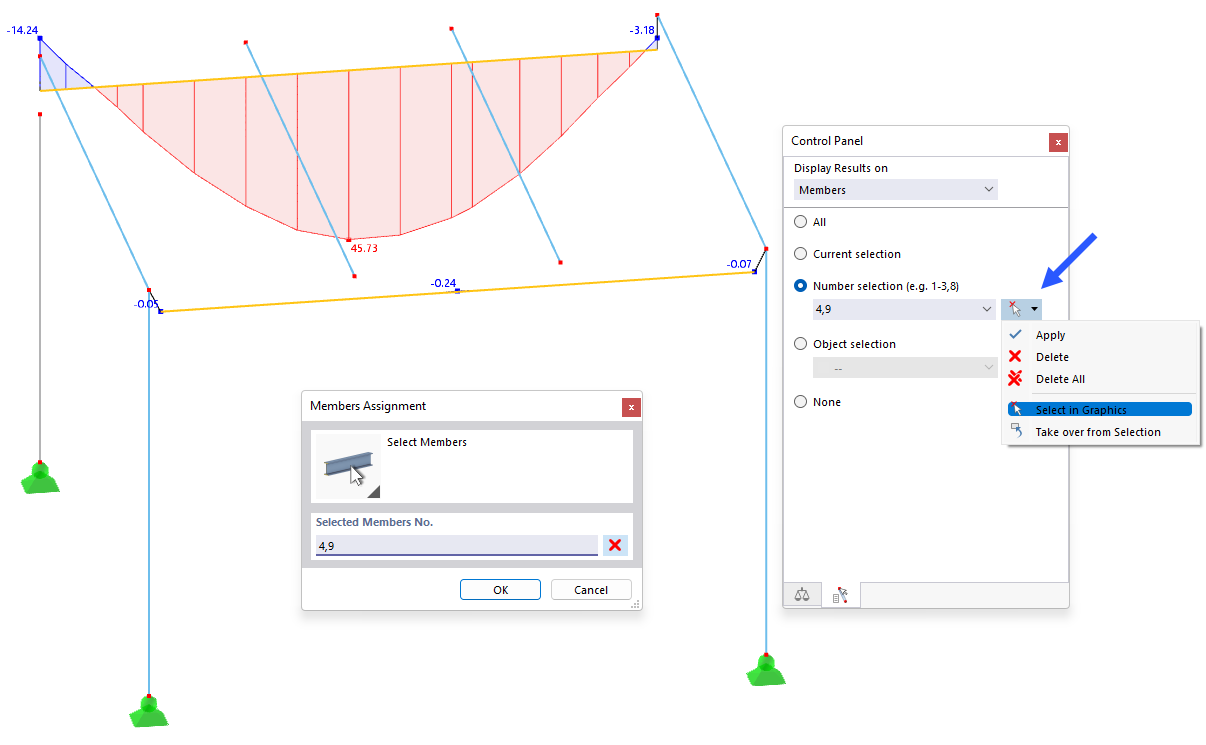Select the Number selection radio option
Image resolution: width=1206 pixels, height=745 pixels.
(x=800, y=286)
